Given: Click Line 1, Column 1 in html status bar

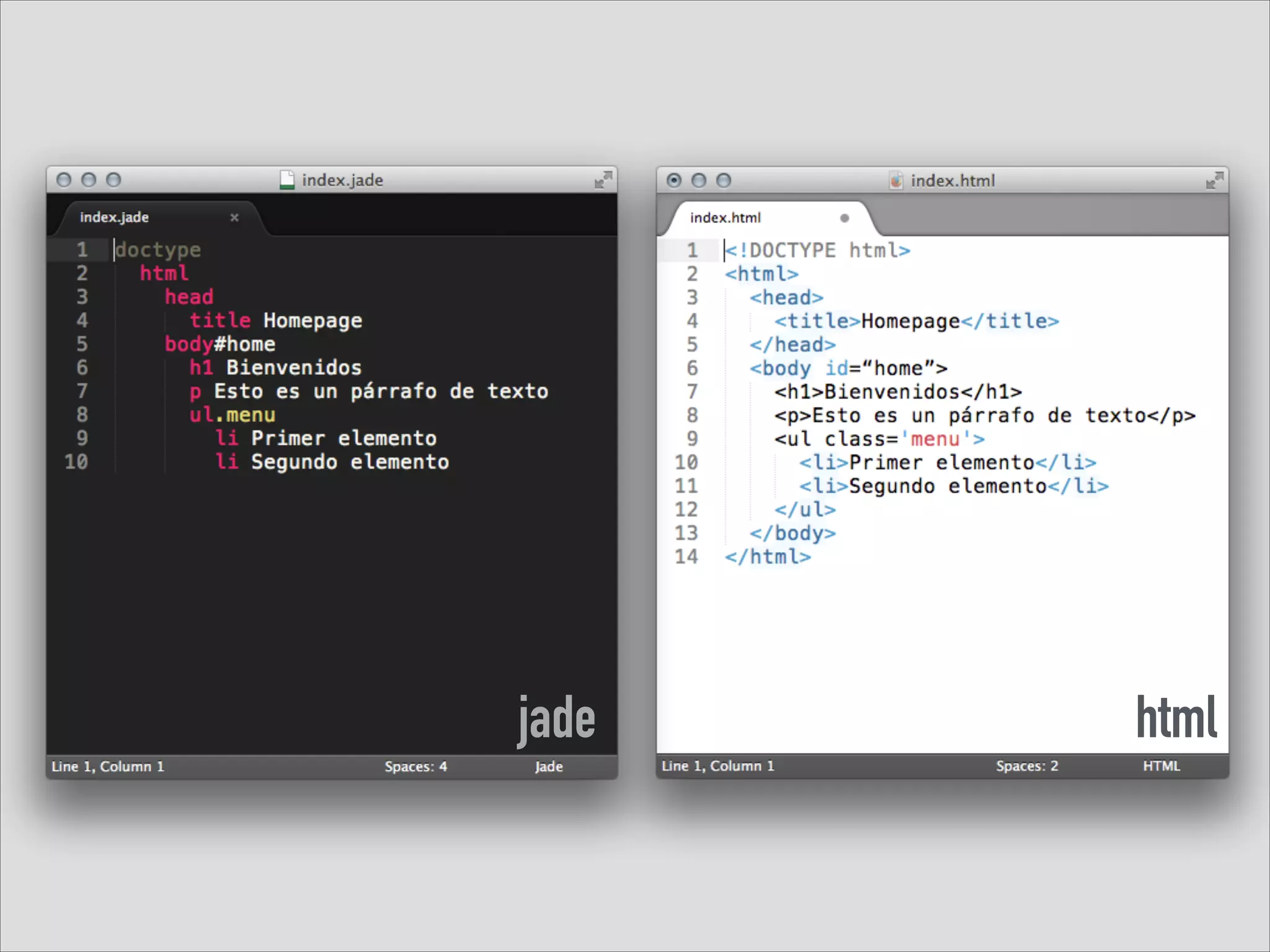Looking at the screenshot, I should point(718,766).
